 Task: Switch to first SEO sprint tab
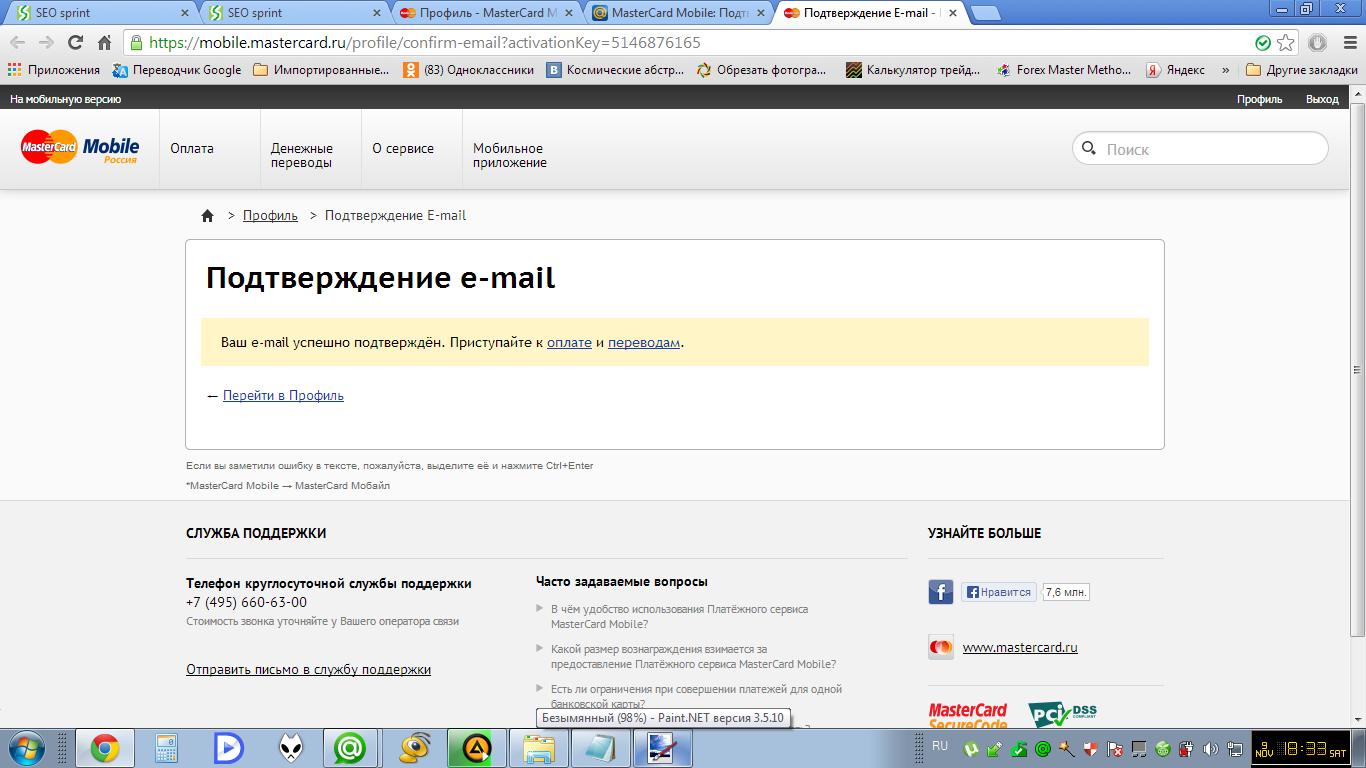click(x=100, y=13)
